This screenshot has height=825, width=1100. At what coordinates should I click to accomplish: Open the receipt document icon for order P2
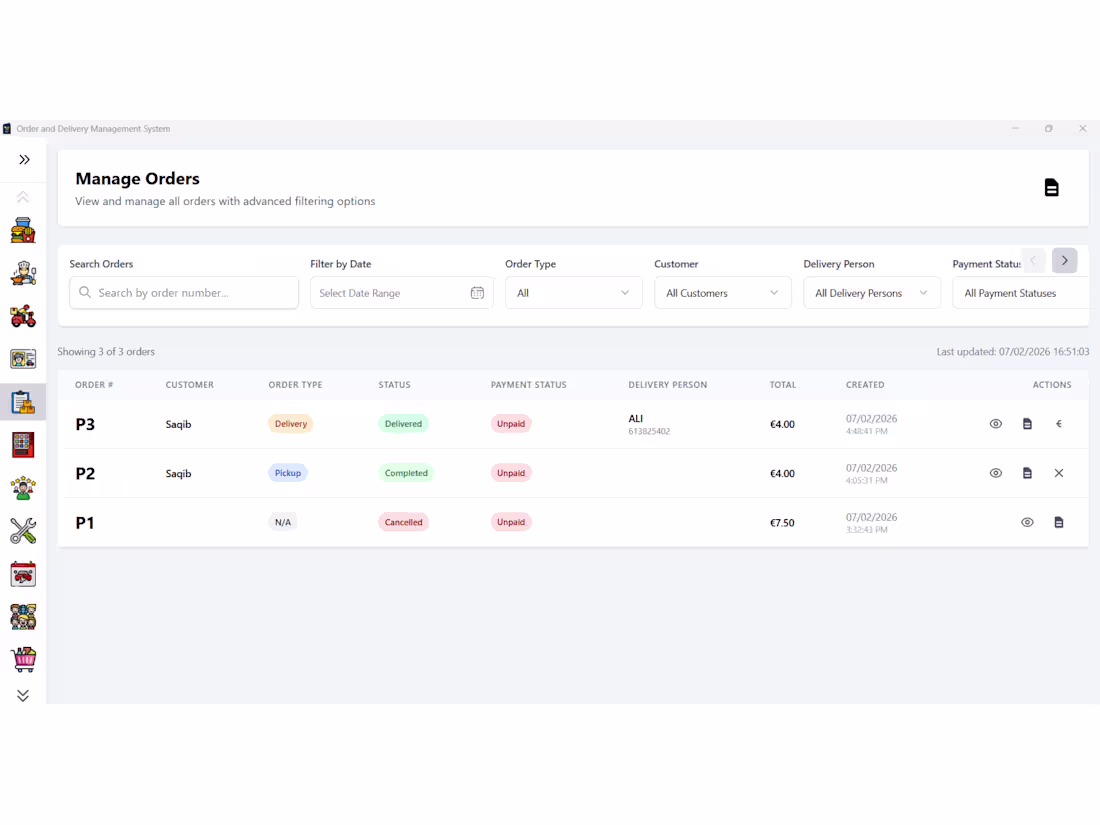point(1027,473)
